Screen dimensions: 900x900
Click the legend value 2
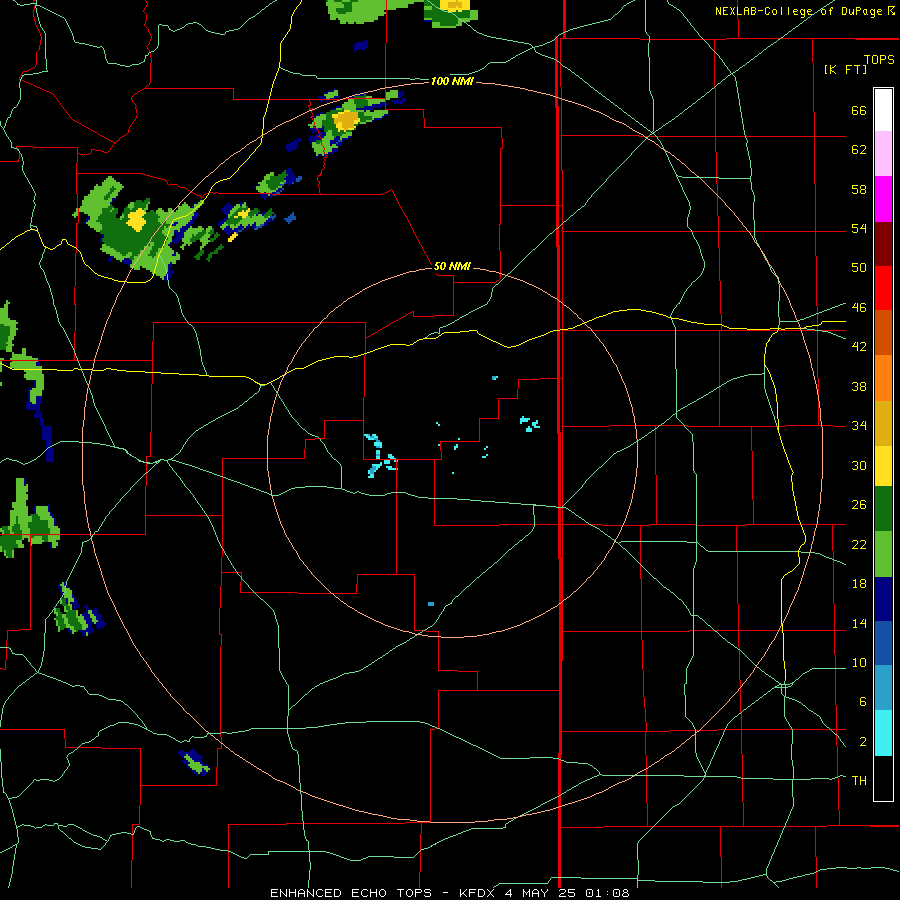[x=862, y=741]
